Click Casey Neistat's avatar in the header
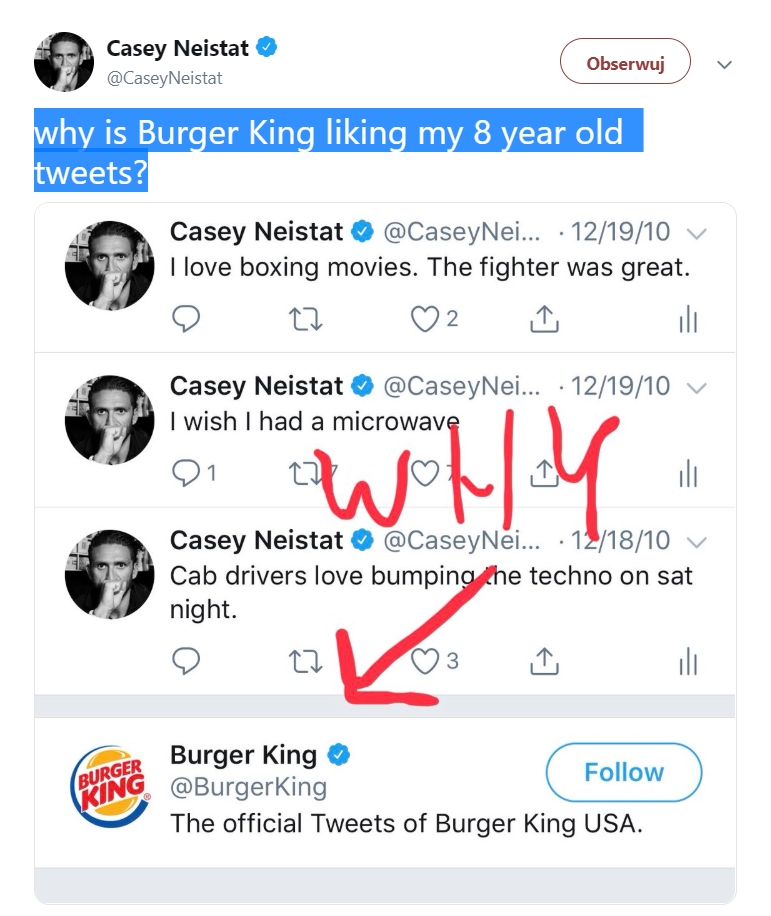This screenshot has width=771, height=916. (64, 61)
